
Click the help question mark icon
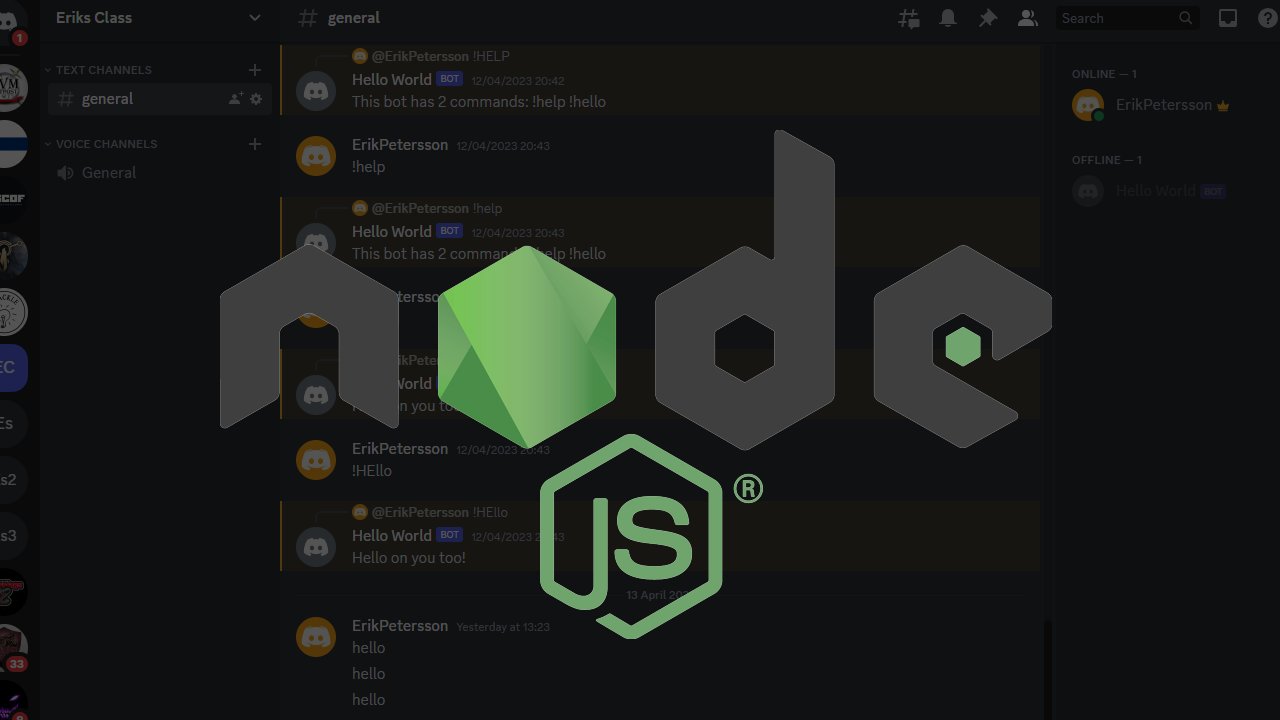pos(1266,18)
